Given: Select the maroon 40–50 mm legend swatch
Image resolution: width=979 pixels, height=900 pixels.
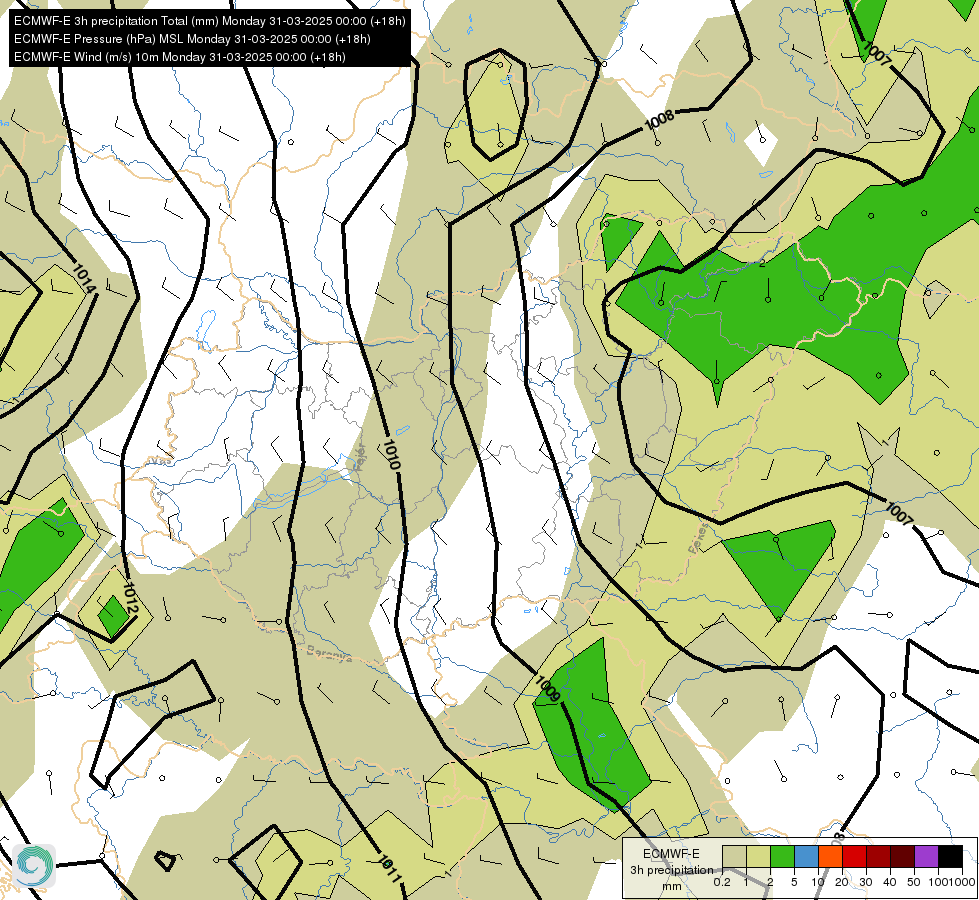Looking at the screenshot, I should pos(902,856).
